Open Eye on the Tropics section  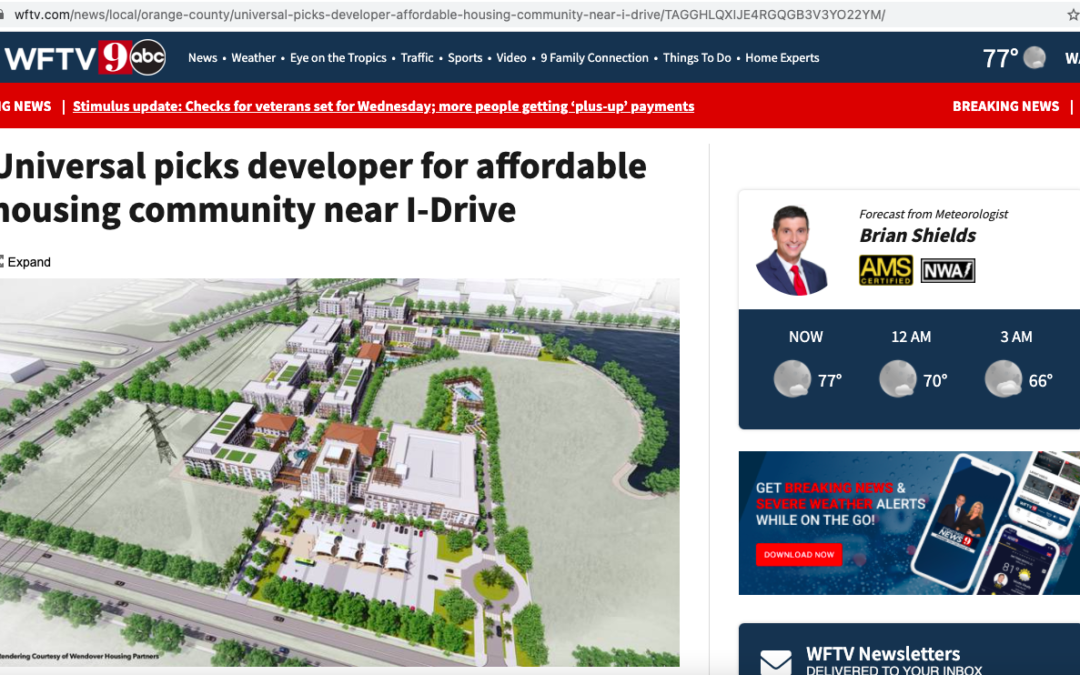[x=338, y=58]
